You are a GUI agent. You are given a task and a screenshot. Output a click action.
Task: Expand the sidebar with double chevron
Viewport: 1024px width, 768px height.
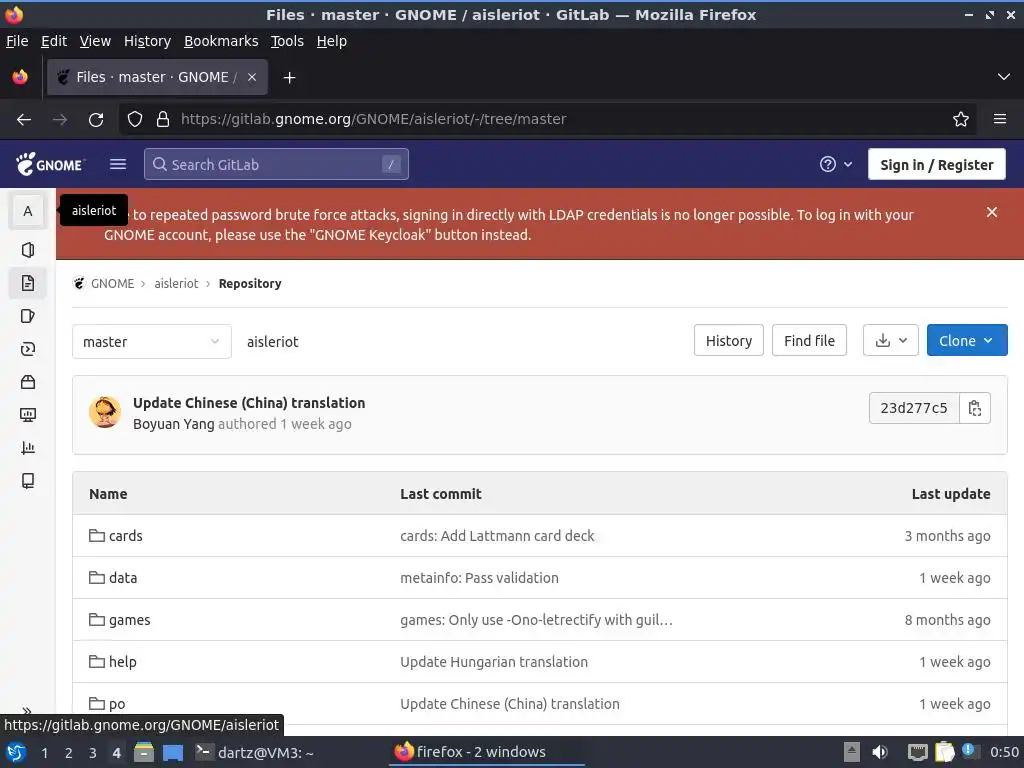click(27, 711)
